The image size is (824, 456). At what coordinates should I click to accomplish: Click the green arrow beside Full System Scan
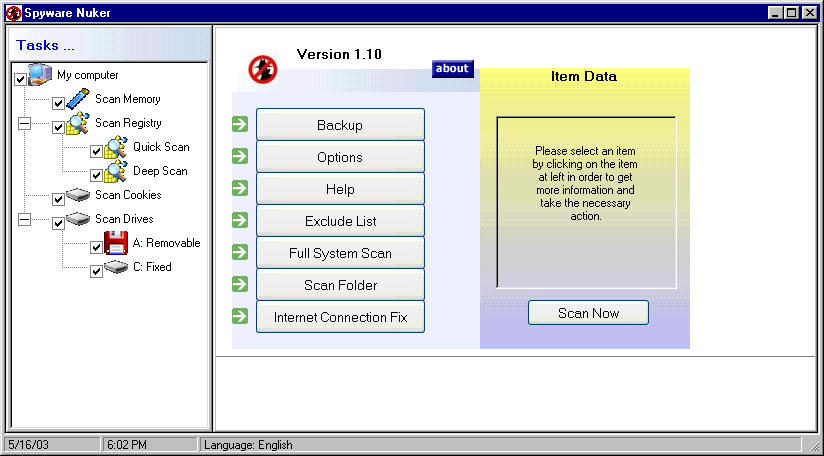click(240, 252)
